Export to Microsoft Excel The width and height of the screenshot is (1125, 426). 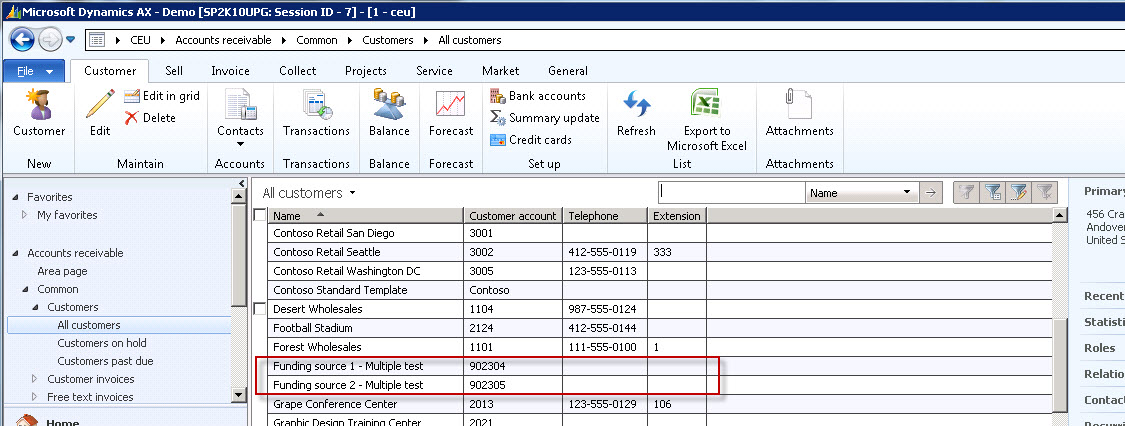pos(707,105)
